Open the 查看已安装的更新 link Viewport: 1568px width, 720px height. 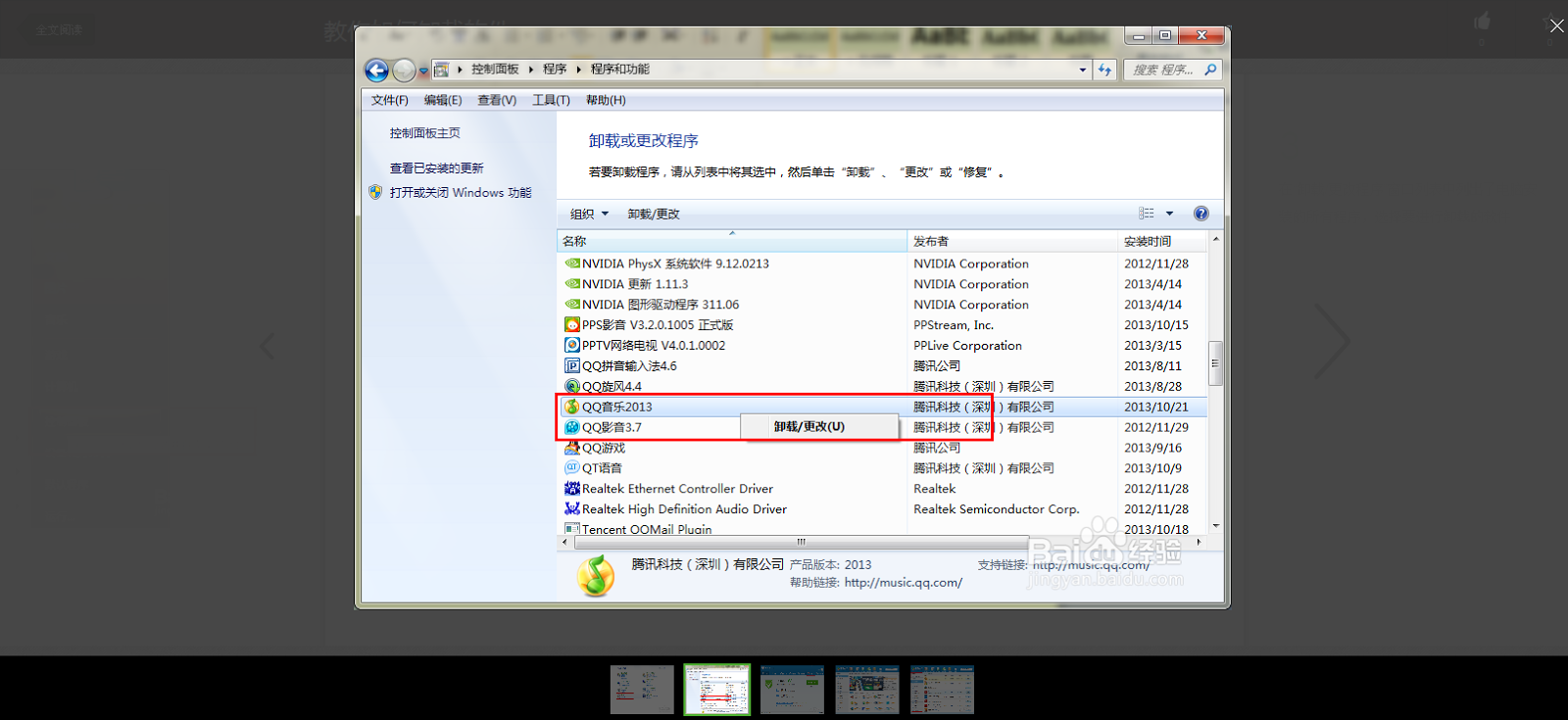(x=436, y=168)
